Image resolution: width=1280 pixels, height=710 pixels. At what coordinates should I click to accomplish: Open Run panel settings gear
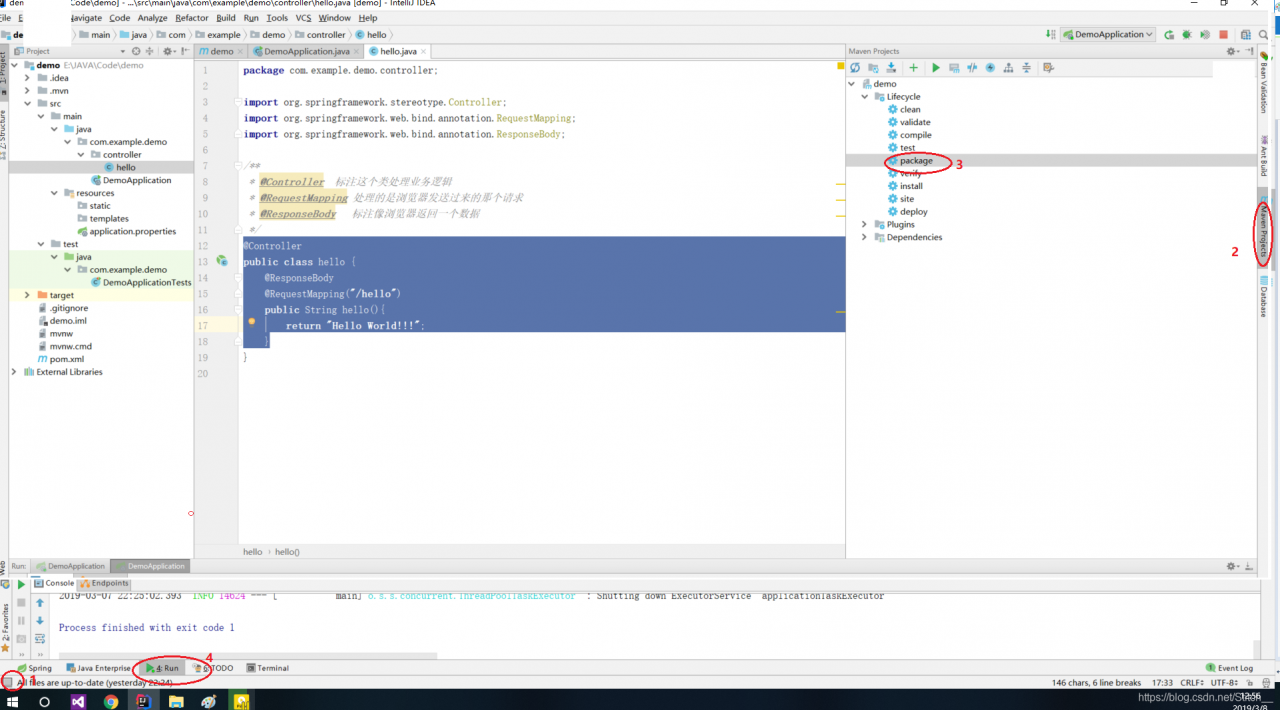1232,566
